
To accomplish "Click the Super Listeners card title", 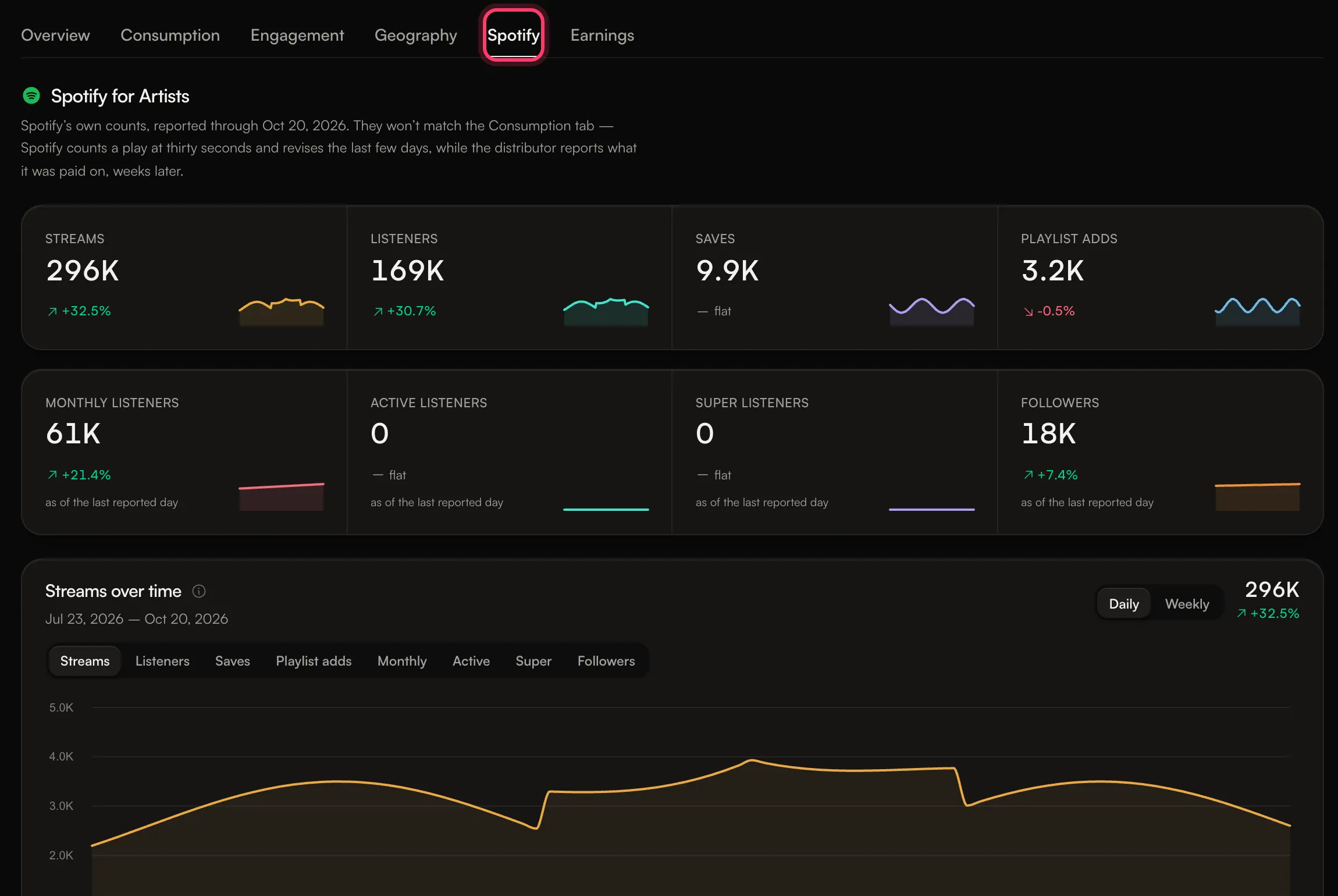I will point(752,403).
